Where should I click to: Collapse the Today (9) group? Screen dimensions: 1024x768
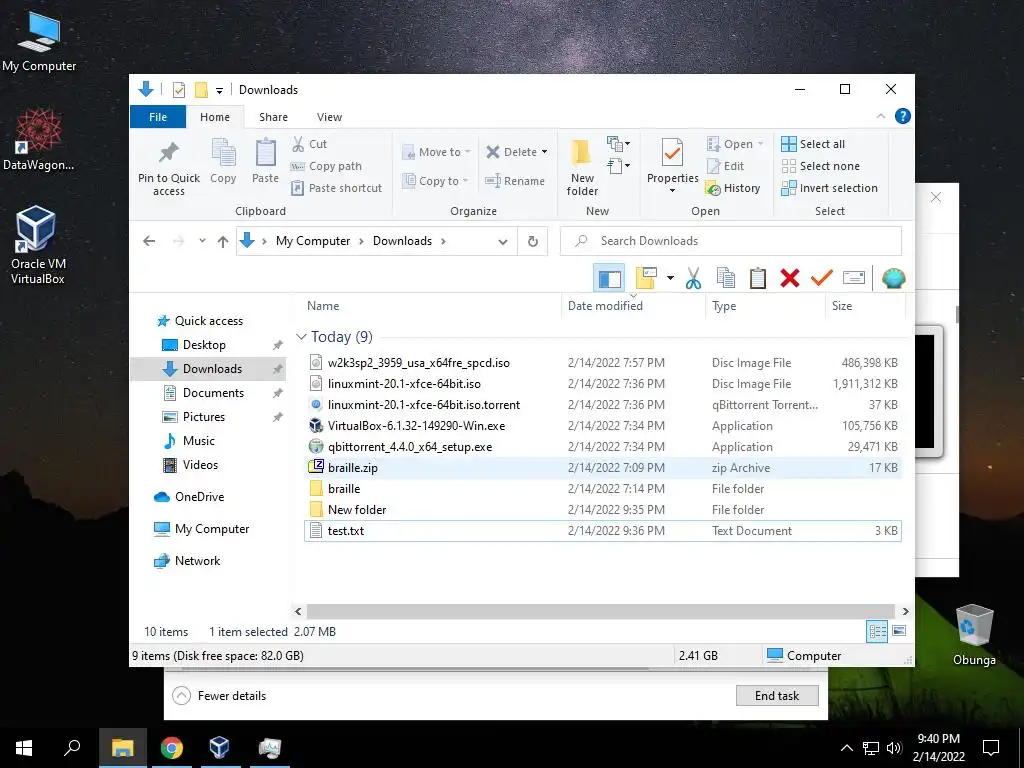[301, 337]
